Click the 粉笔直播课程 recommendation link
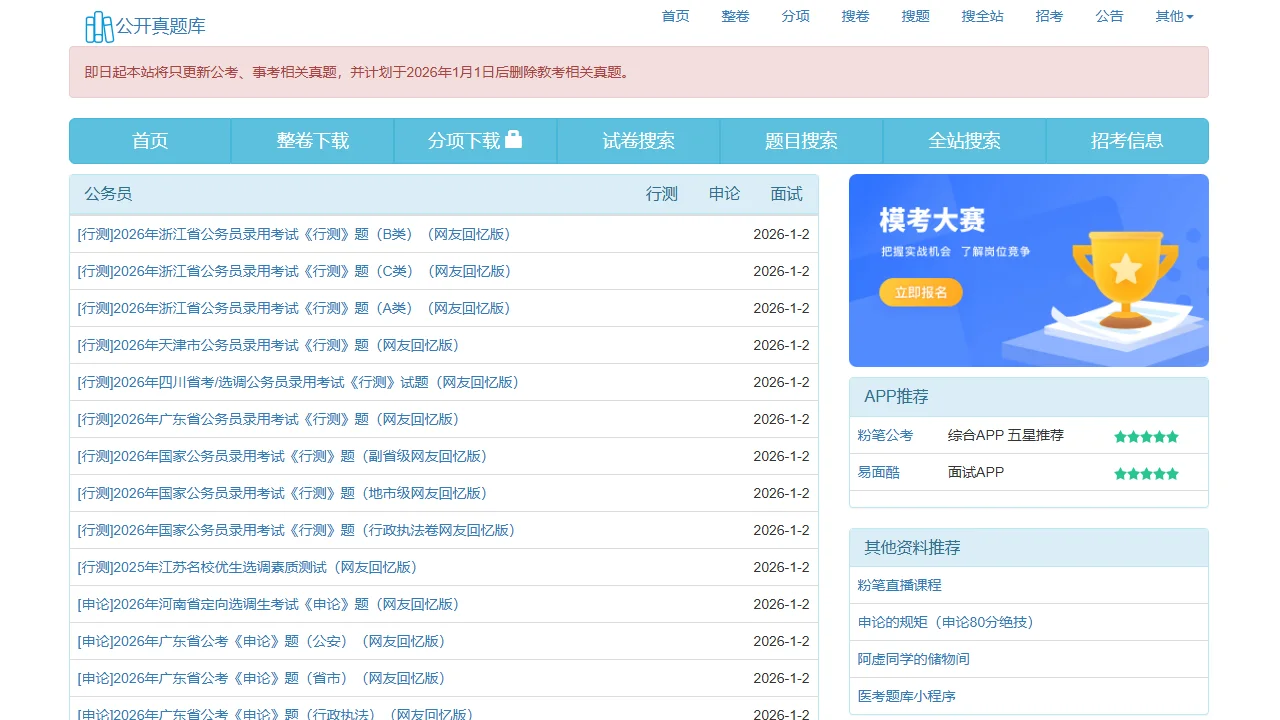The width and height of the screenshot is (1280, 720). coord(900,585)
